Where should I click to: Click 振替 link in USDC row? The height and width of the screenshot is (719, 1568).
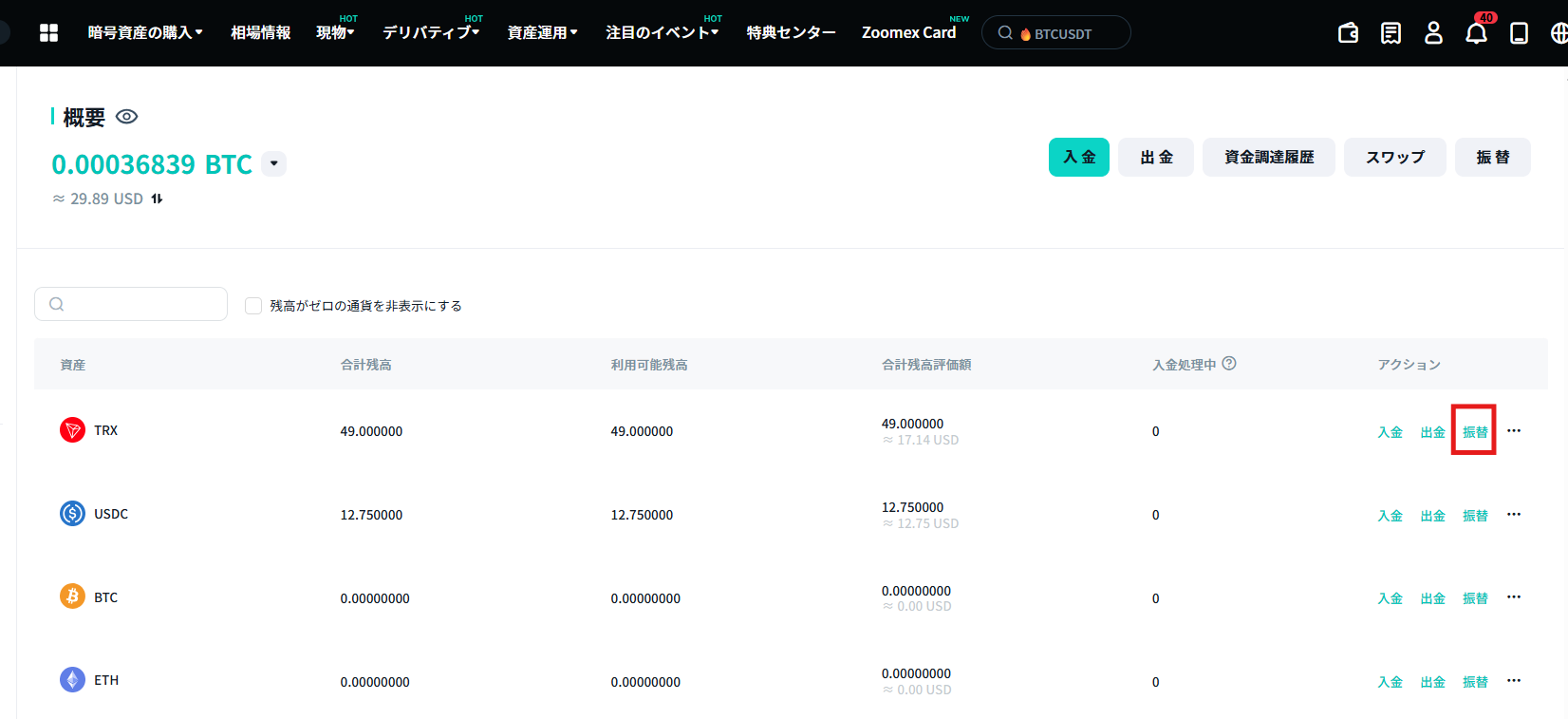1475,516
